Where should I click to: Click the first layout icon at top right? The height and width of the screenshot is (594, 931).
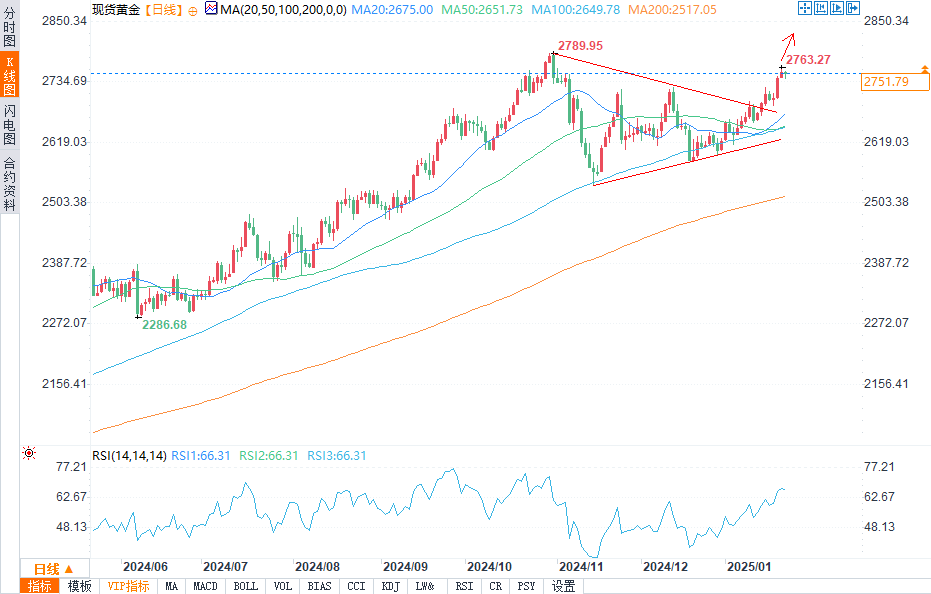click(804, 8)
